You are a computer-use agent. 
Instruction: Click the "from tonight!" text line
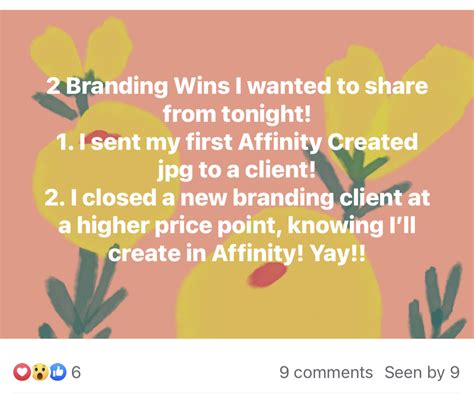(x=237, y=114)
